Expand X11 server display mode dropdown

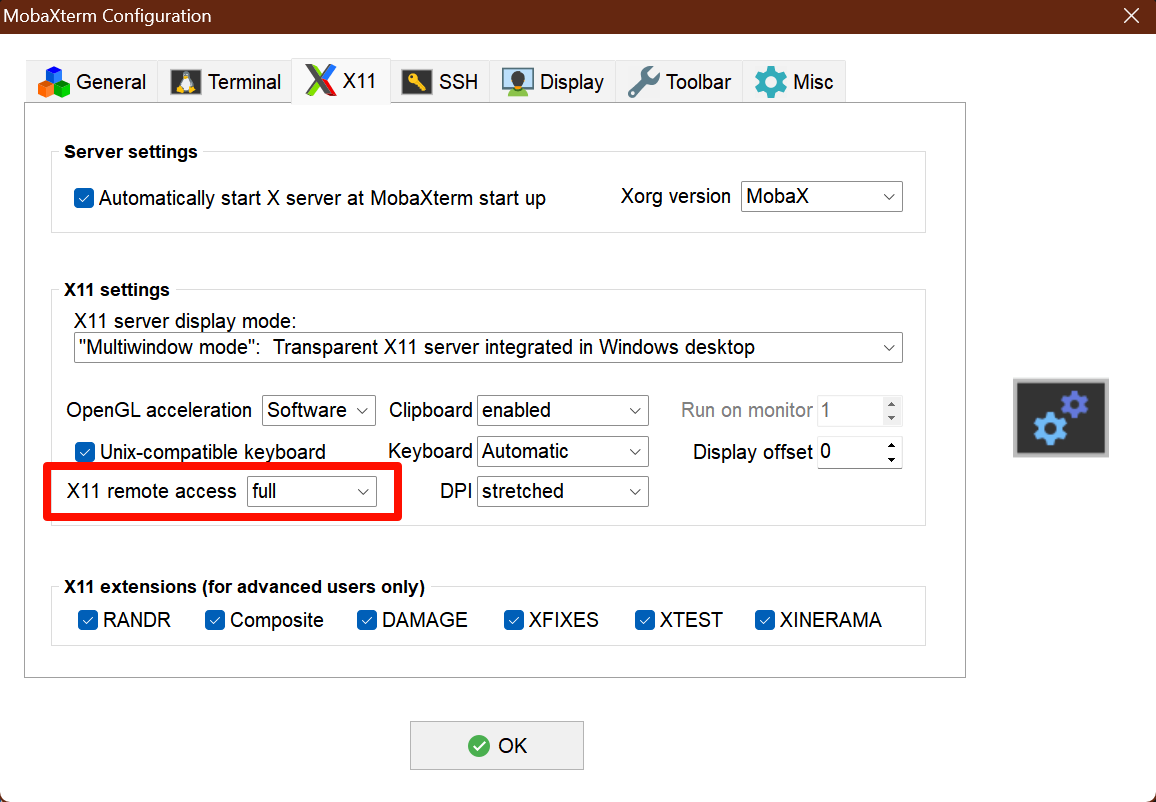pos(488,347)
